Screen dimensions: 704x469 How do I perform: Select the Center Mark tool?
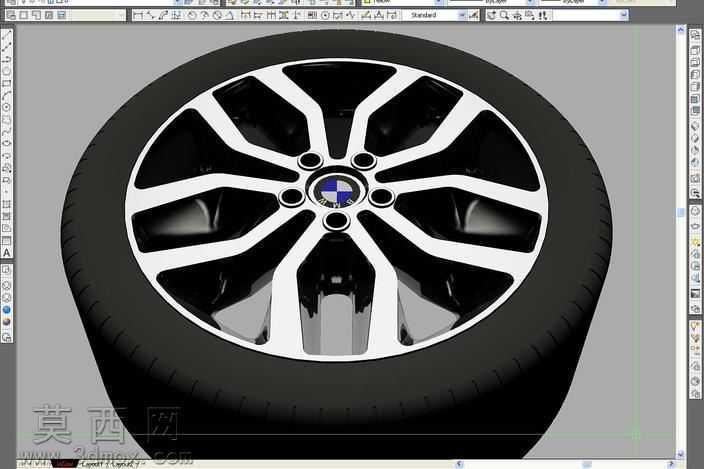pyautogui.click(x=326, y=16)
